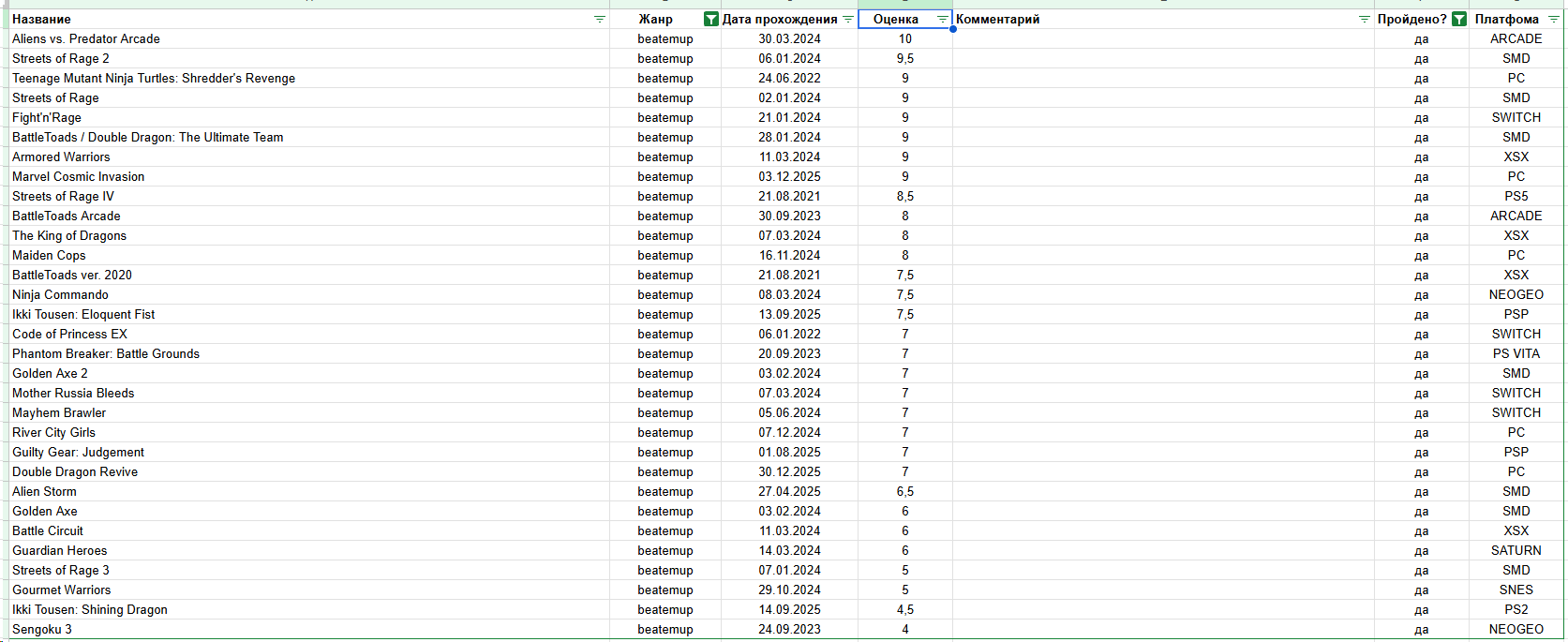Screen dimensions: 1568x642
Task: Open the Комментарий column filter icon
Action: pyautogui.click(x=1364, y=19)
